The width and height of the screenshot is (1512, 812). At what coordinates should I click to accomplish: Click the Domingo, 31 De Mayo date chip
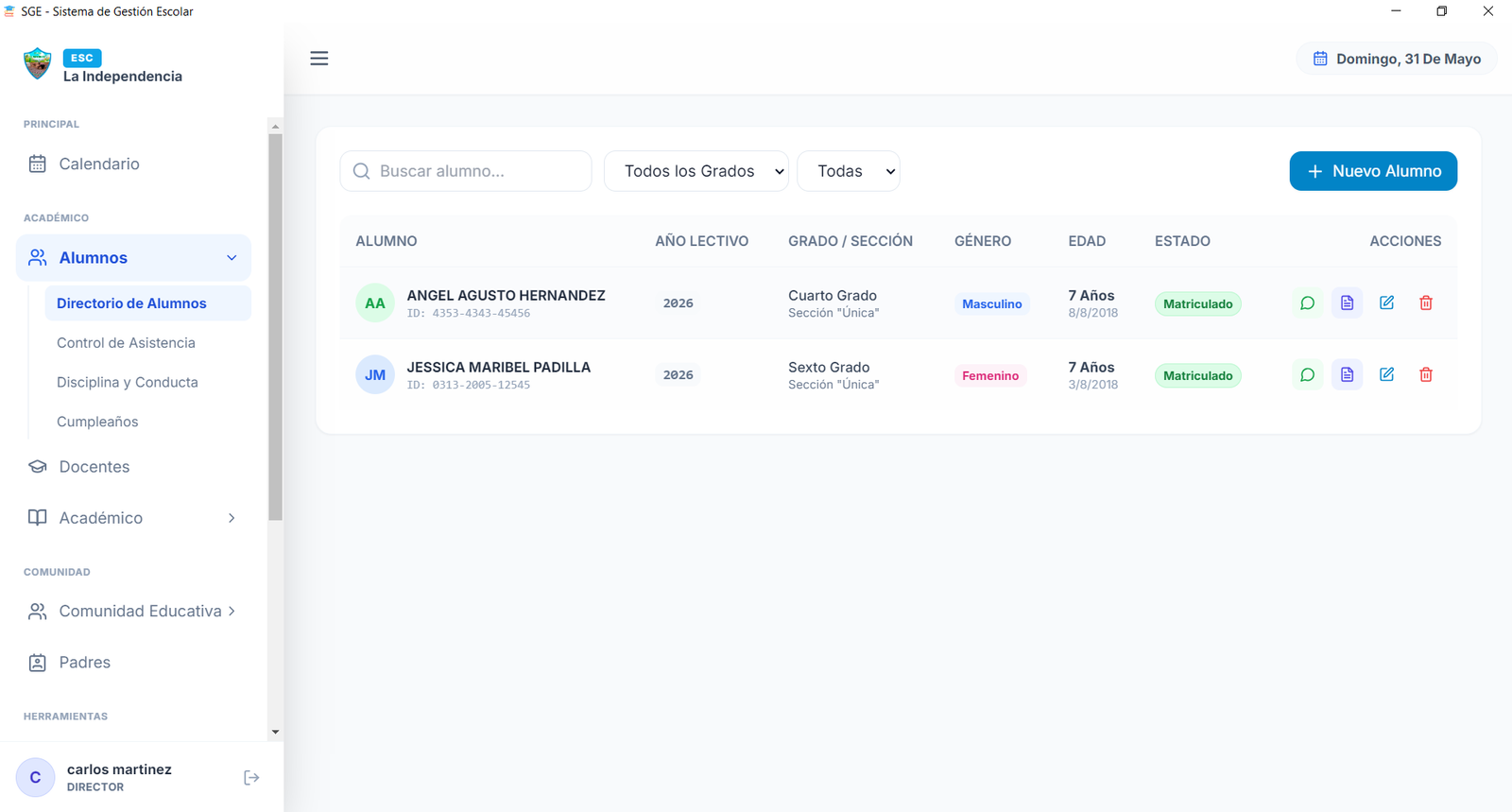click(1397, 59)
